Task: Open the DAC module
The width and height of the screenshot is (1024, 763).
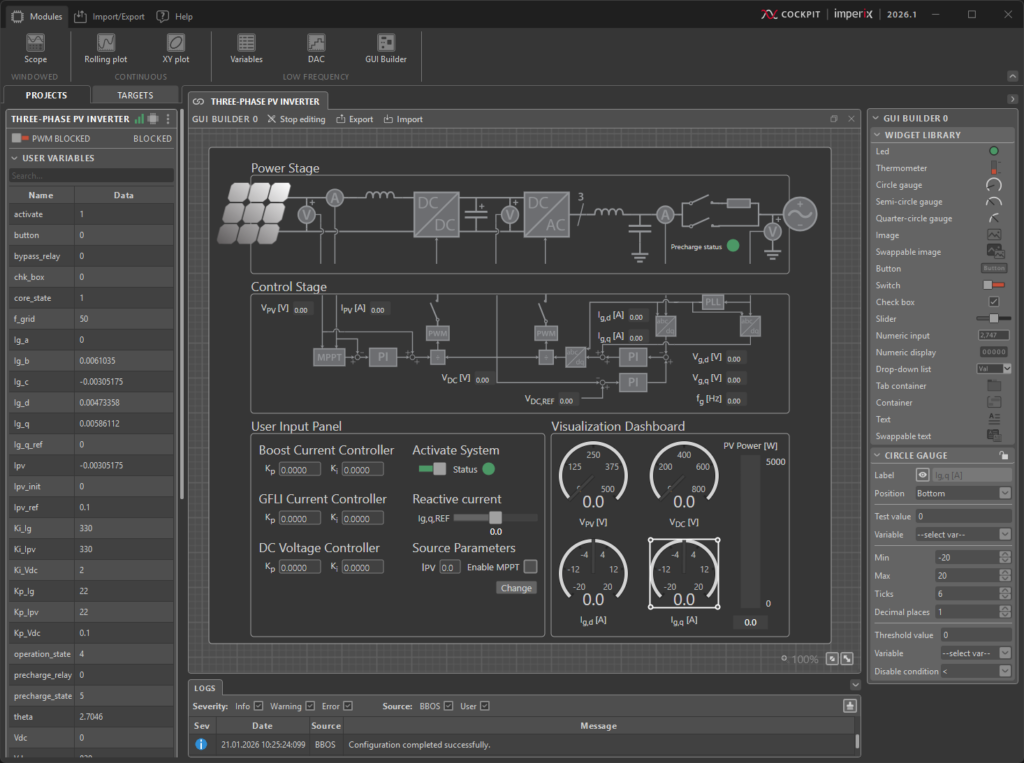Action: point(316,48)
